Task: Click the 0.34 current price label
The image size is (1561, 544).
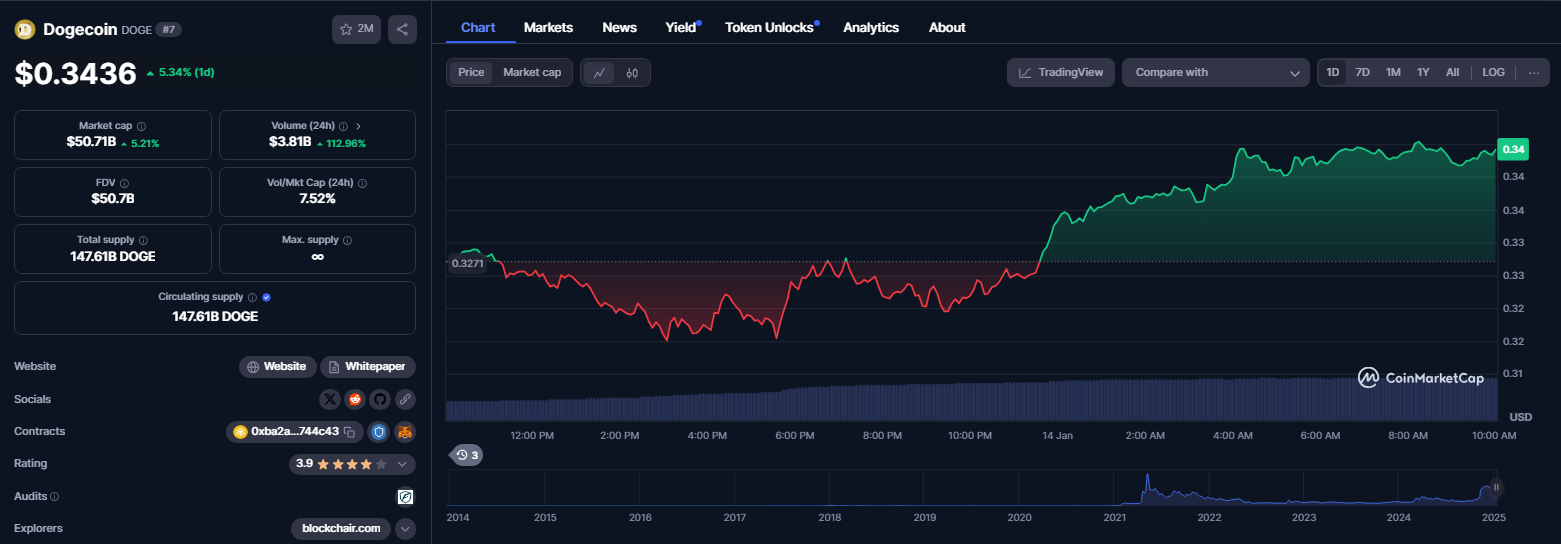Action: (1513, 150)
